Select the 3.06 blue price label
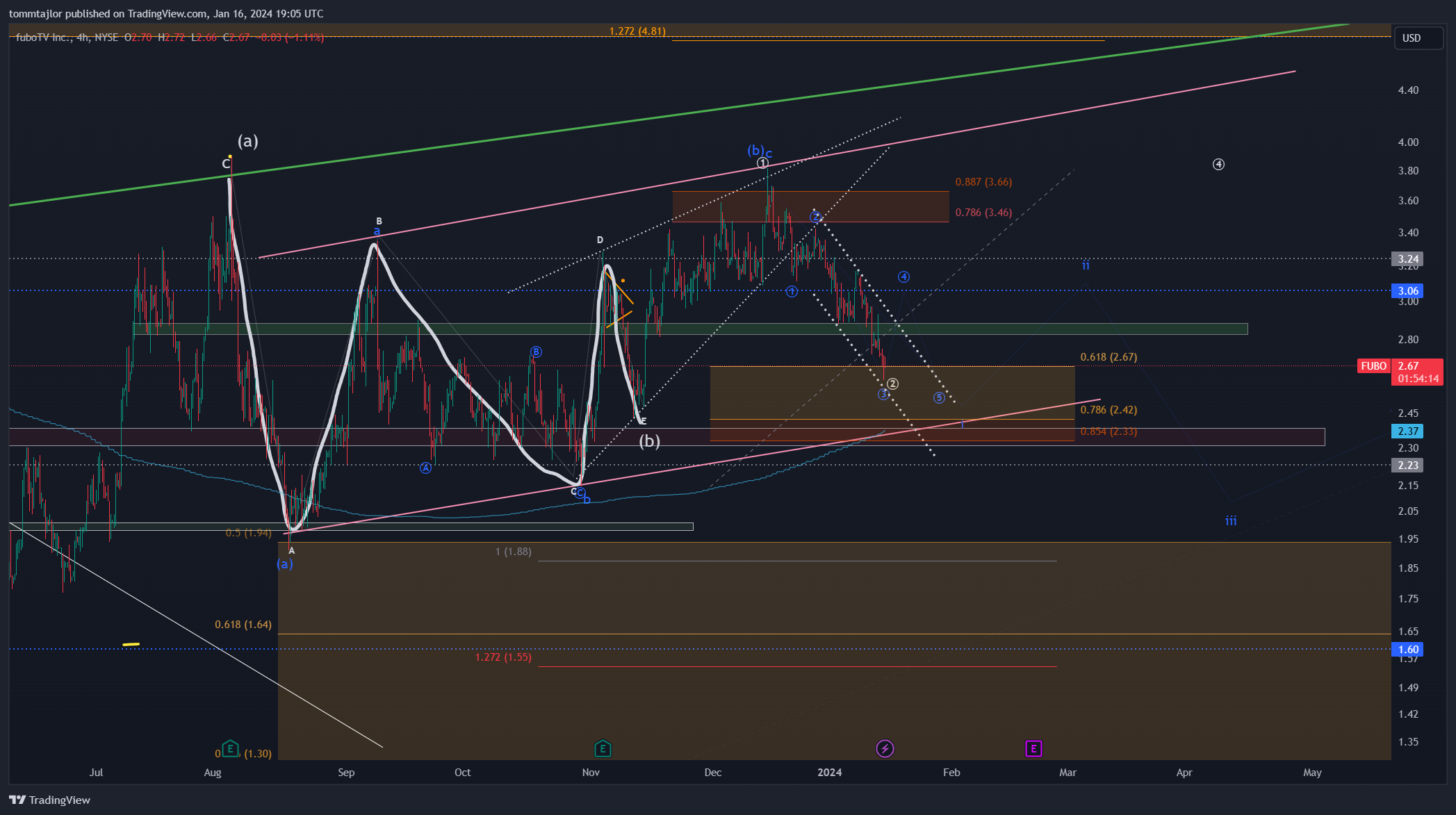This screenshot has width=1456, height=815. [1408, 290]
